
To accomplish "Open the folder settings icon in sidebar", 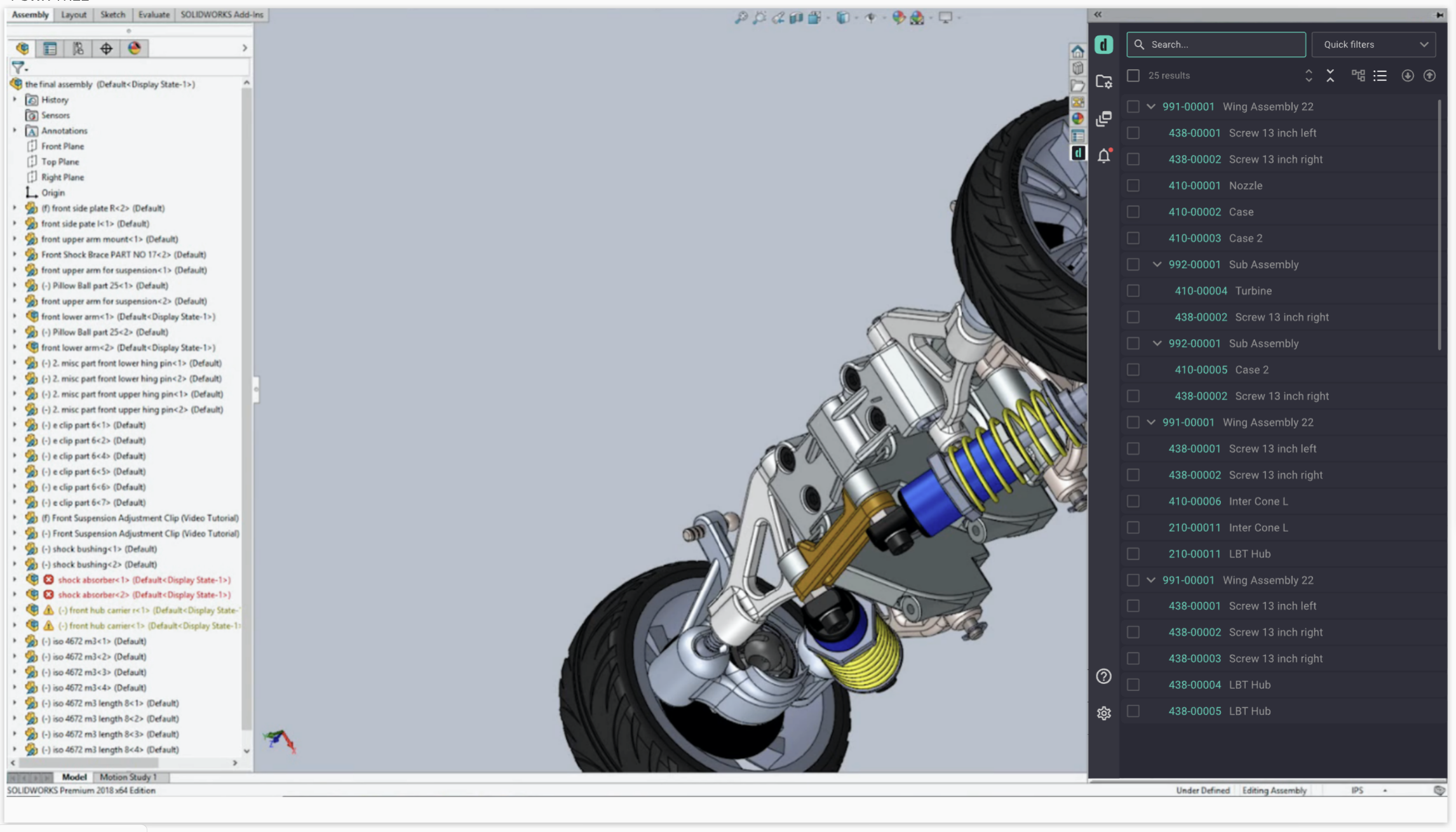I will tap(1104, 82).
